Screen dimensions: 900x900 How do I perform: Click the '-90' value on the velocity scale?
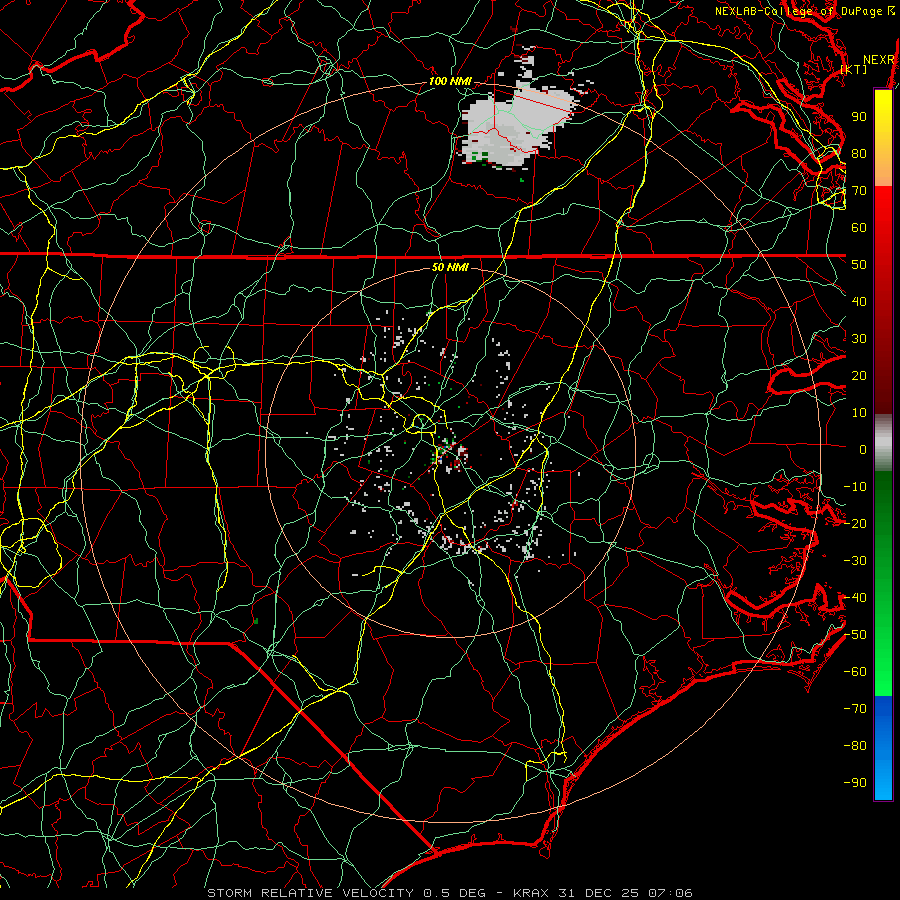pos(855,783)
